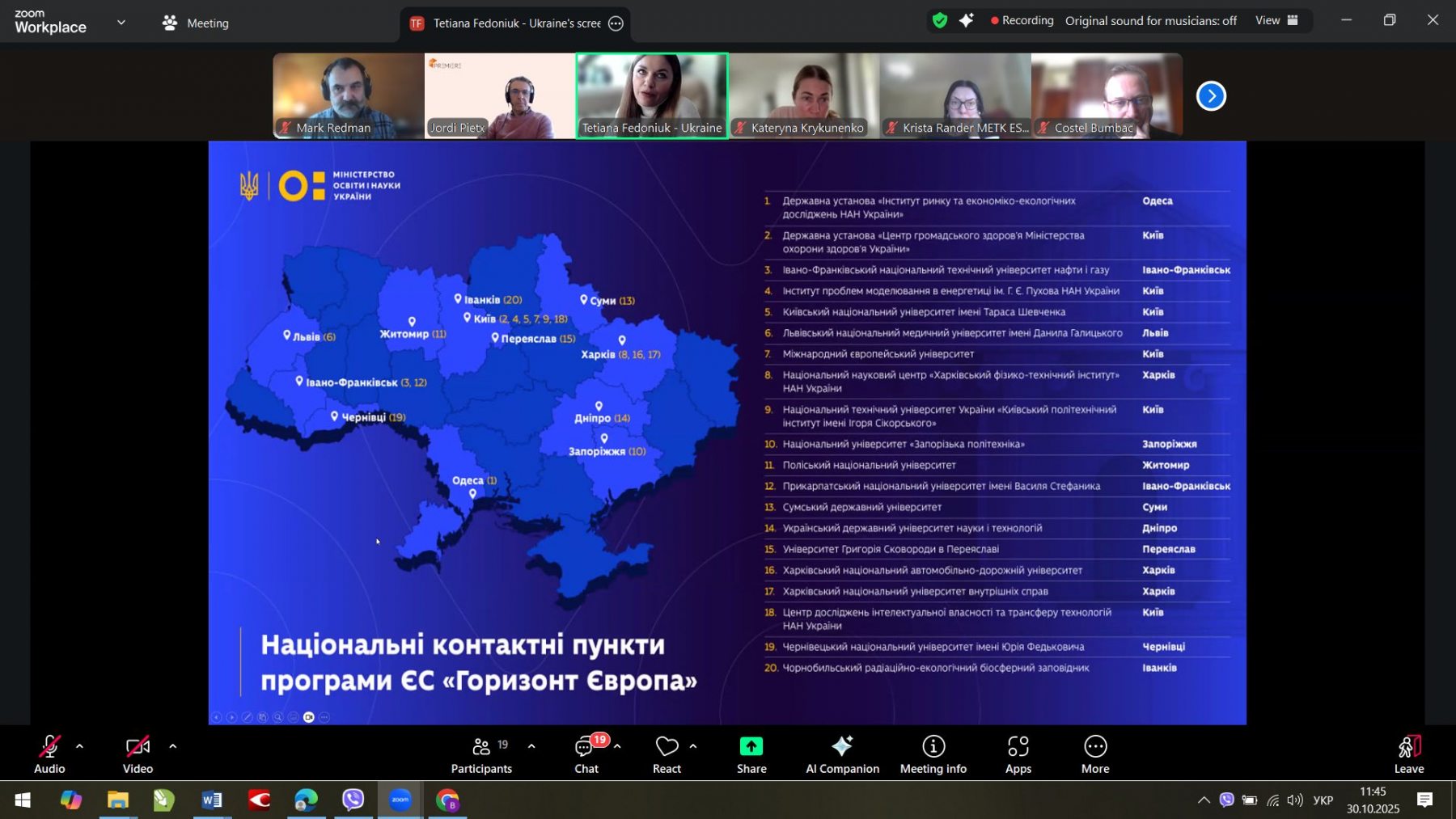Open the React emoji menu
The width and height of the screenshot is (1456, 819).
tap(667, 754)
